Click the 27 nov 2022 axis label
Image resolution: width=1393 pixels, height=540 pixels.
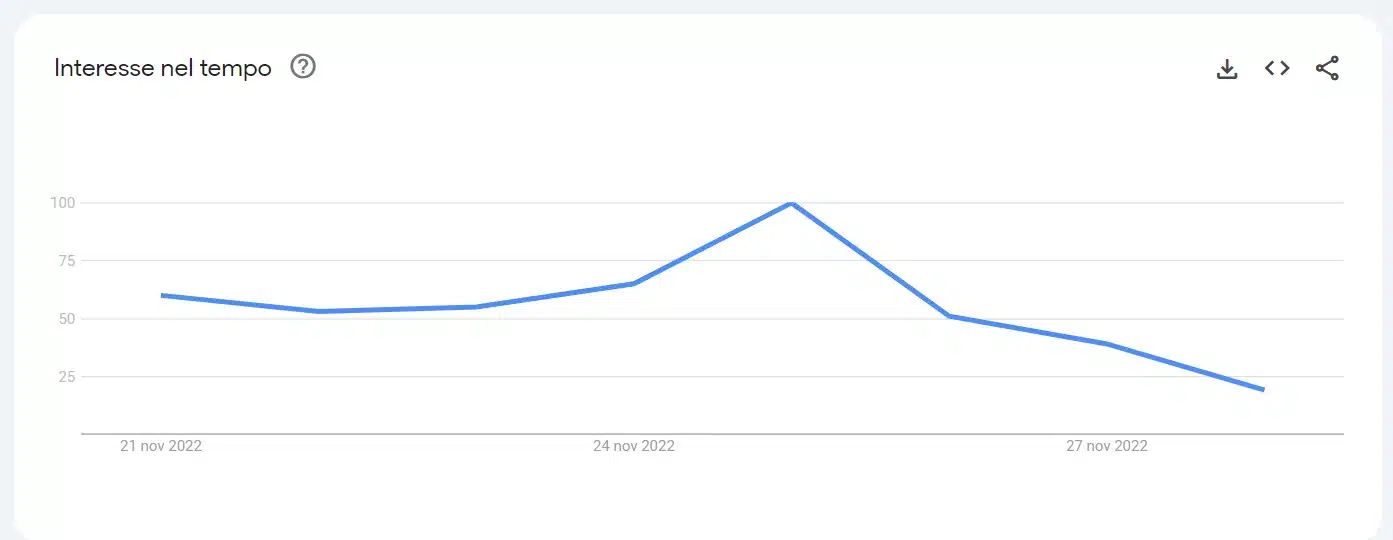click(x=1107, y=446)
